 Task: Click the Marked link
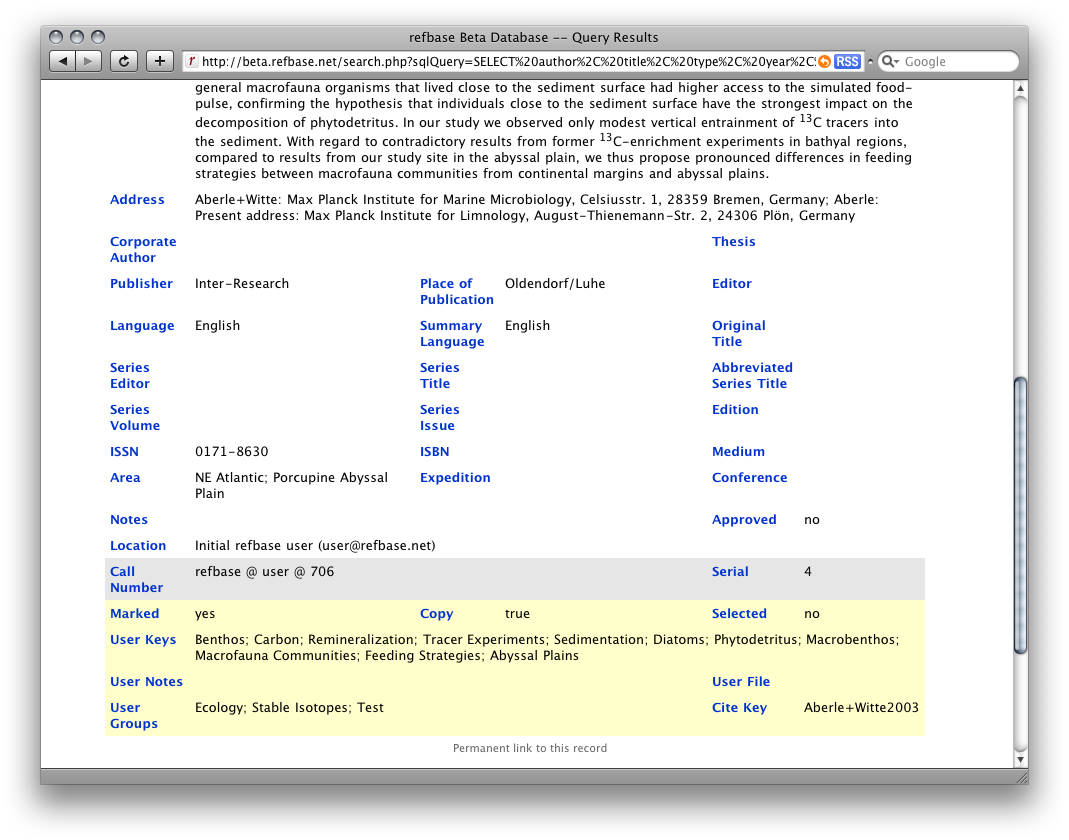tap(134, 614)
